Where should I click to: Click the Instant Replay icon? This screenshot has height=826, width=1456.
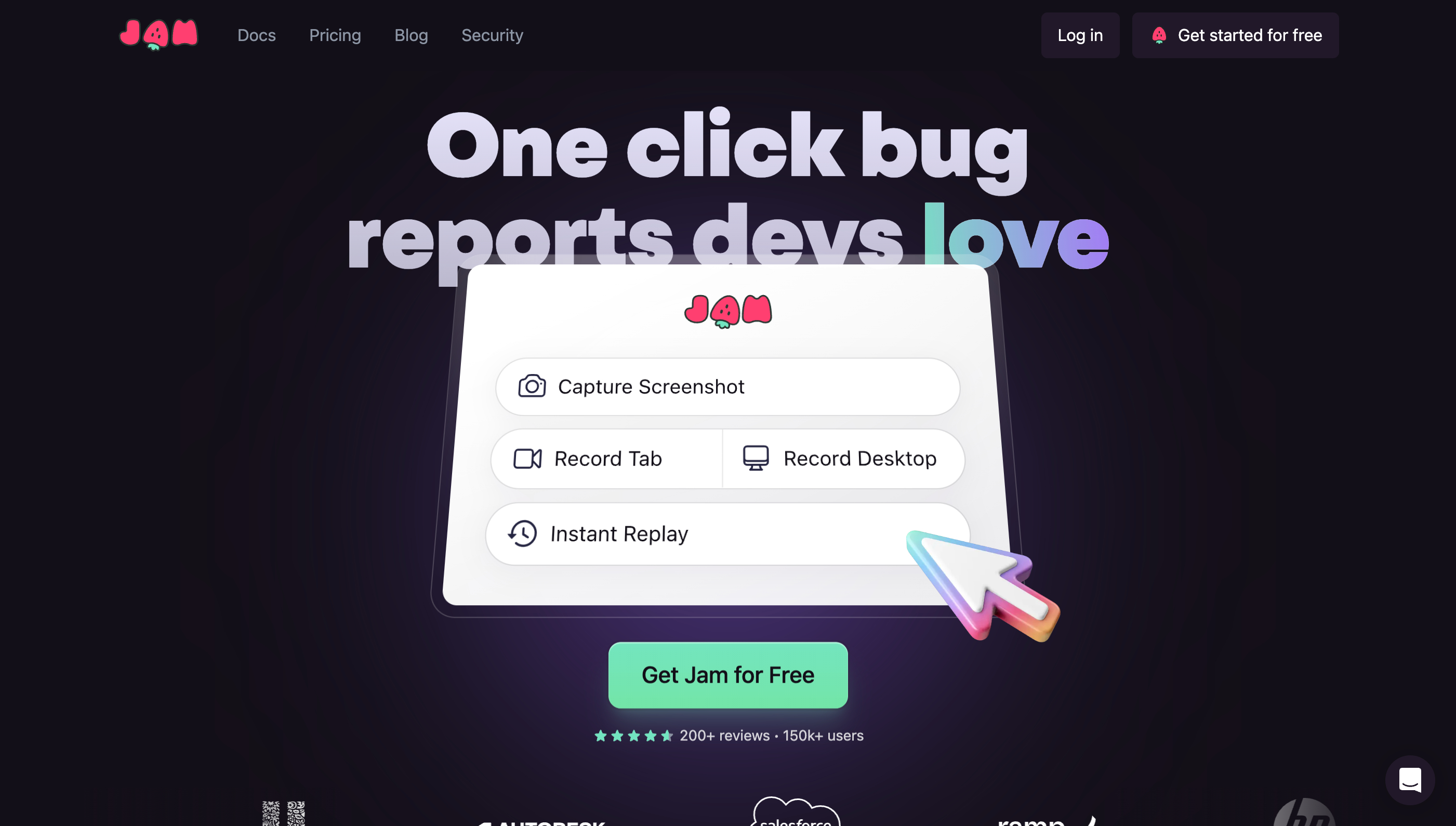(521, 533)
